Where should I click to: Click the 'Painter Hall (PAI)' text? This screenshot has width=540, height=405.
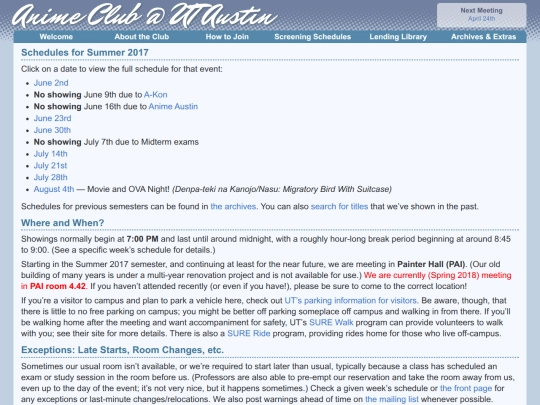tap(431, 264)
